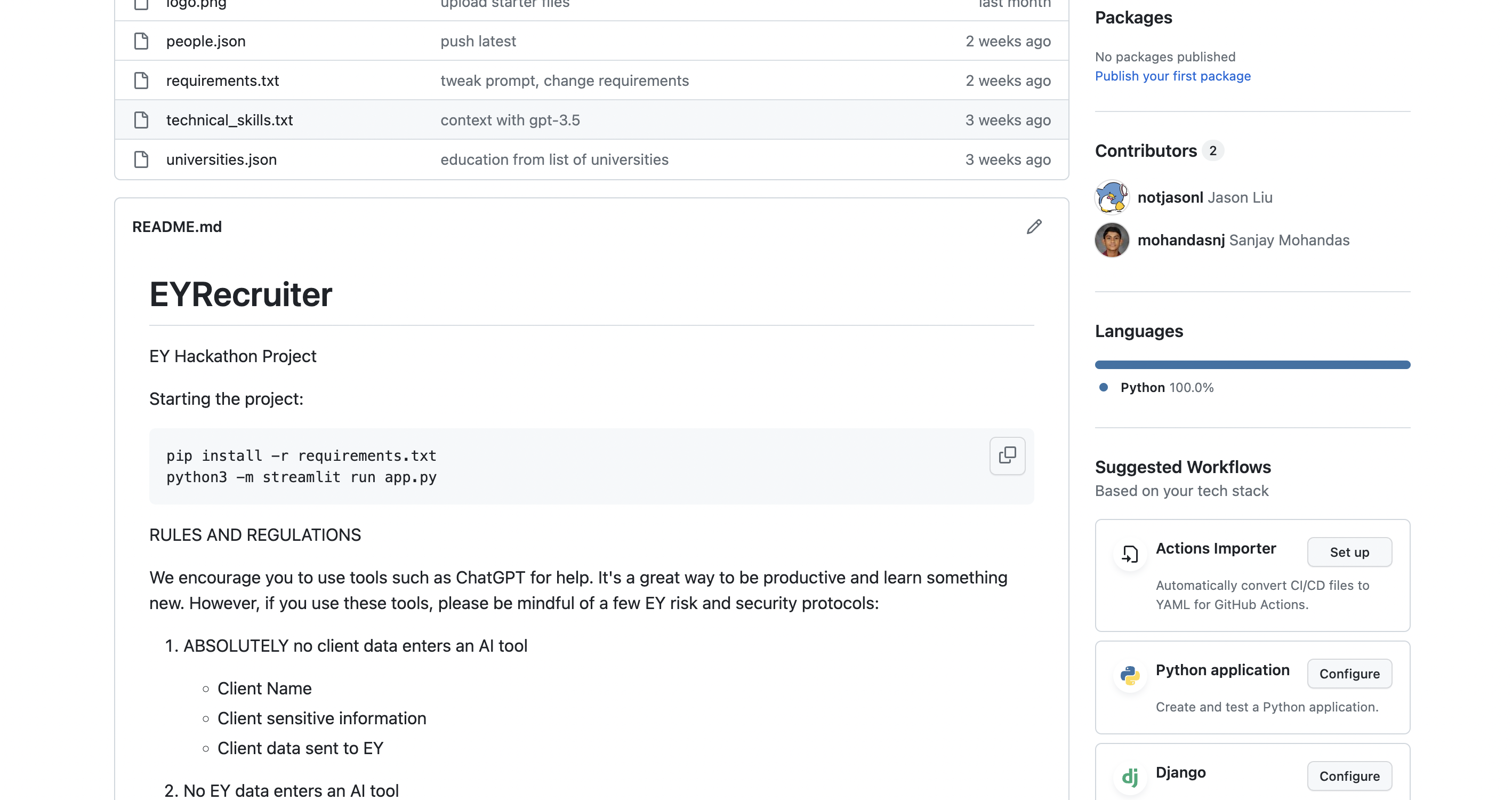Click the pencil icon to edit README.md
The width and height of the screenshot is (1512, 800).
pos(1034,227)
